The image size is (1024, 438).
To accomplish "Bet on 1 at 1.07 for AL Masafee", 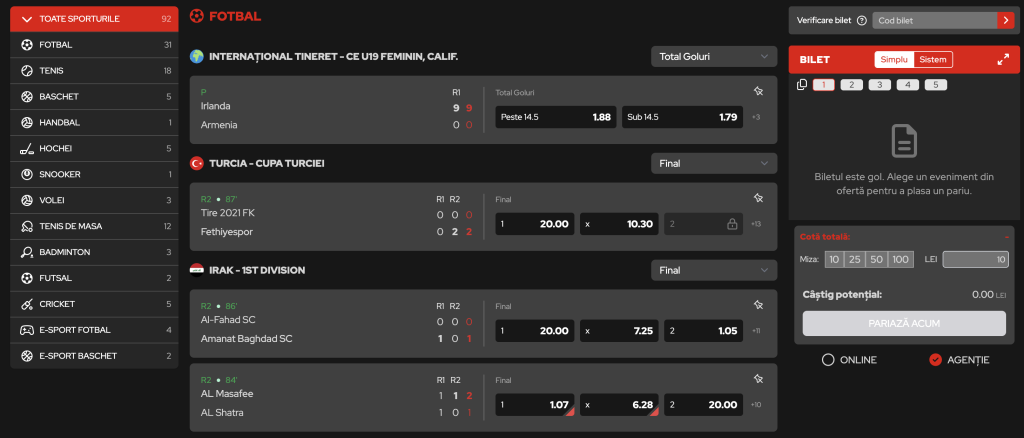I will click(535, 405).
